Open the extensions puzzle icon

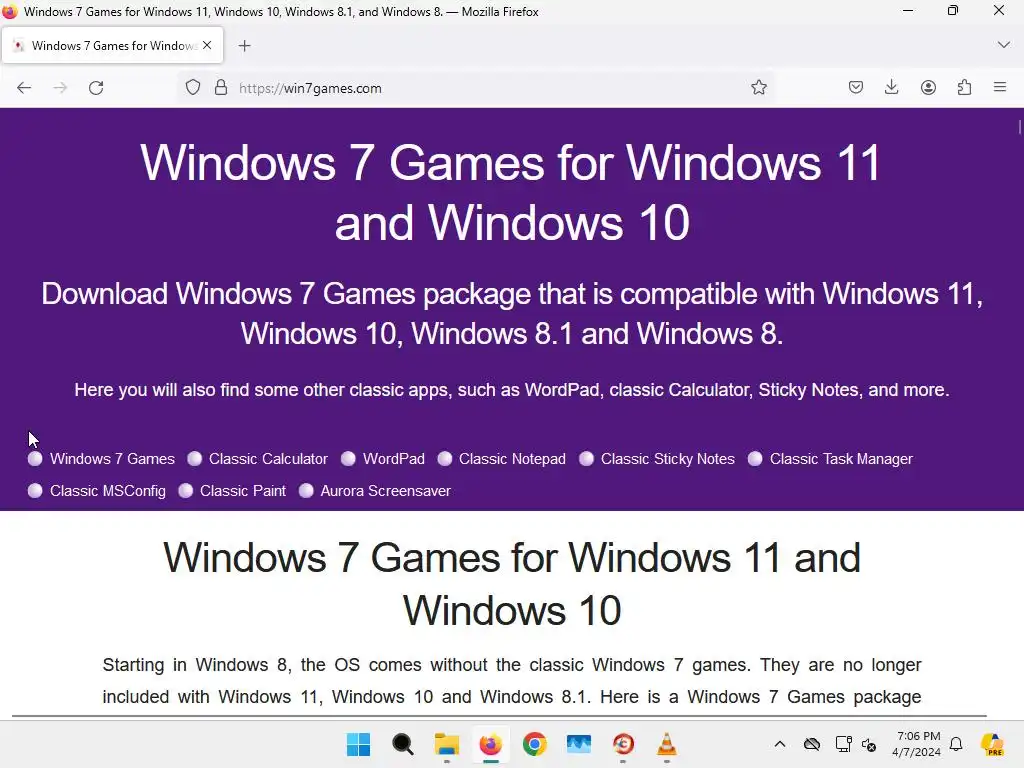click(964, 88)
